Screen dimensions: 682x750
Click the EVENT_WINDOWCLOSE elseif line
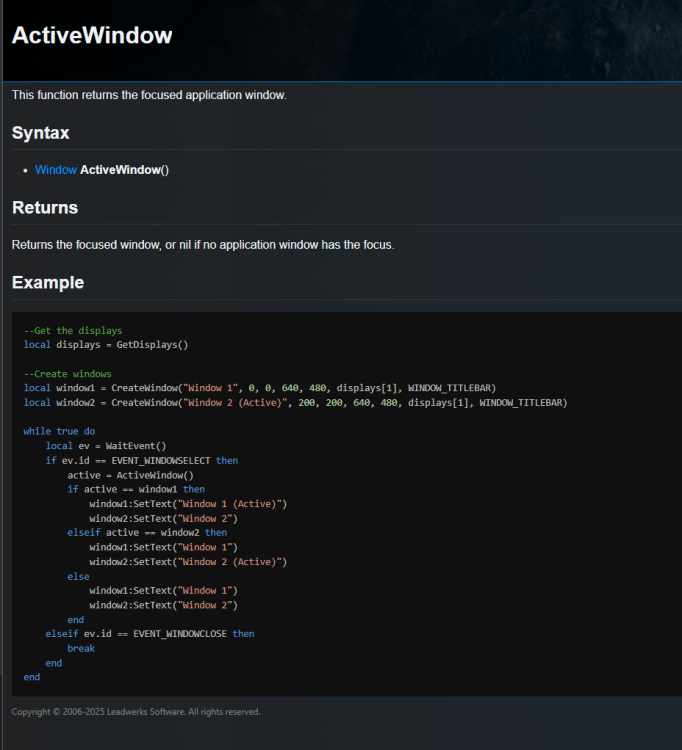pyautogui.click(x=149, y=634)
